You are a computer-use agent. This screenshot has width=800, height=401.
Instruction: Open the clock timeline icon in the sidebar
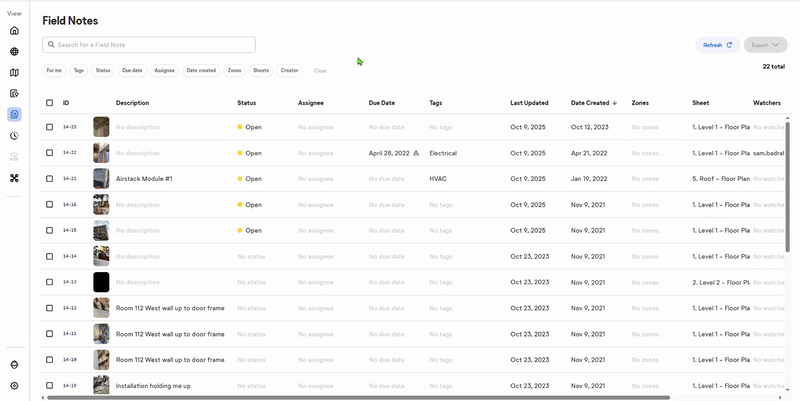(x=14, y=136)
